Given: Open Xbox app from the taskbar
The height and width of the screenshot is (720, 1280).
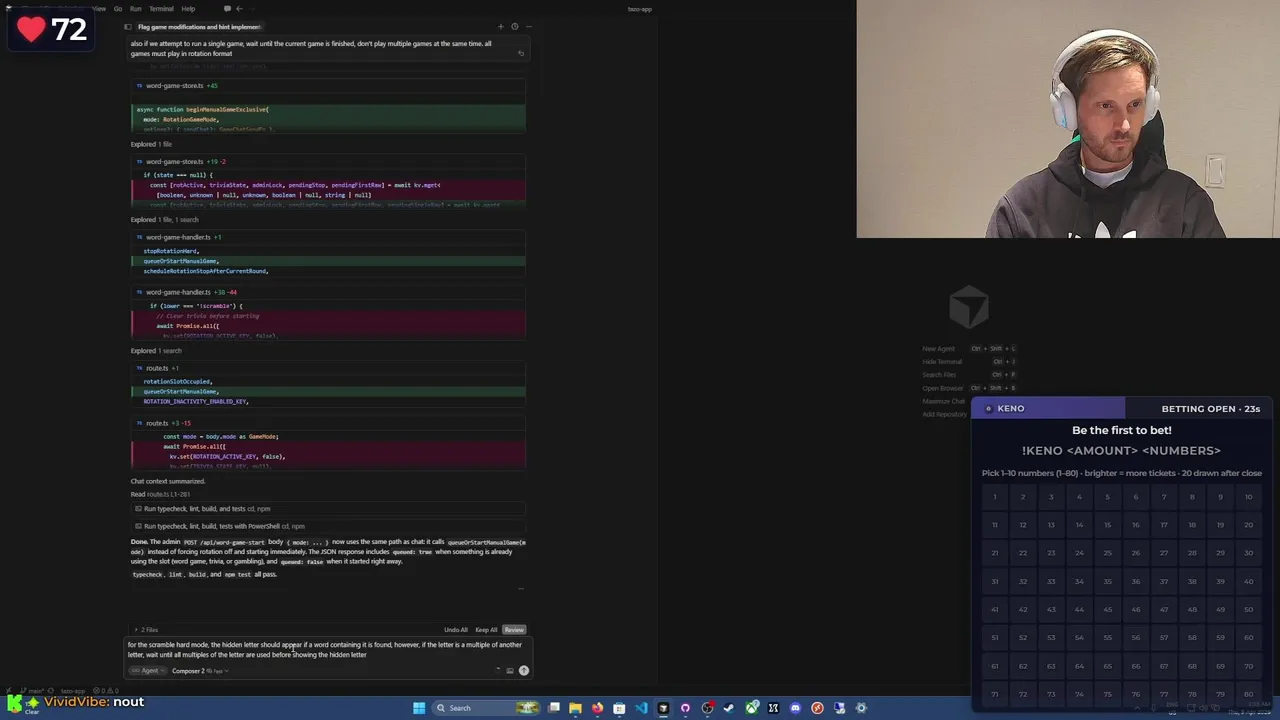Looking at the screenshot, I should 752,708.
